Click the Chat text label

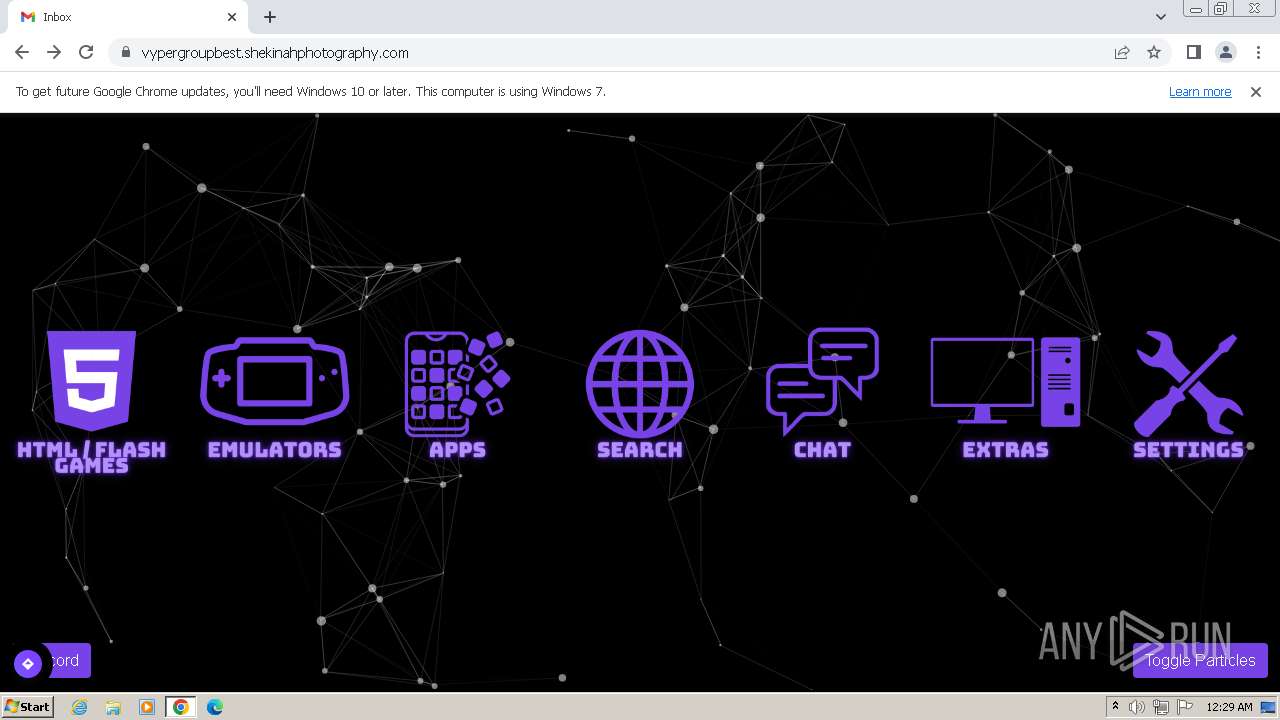tap(822, 450)
